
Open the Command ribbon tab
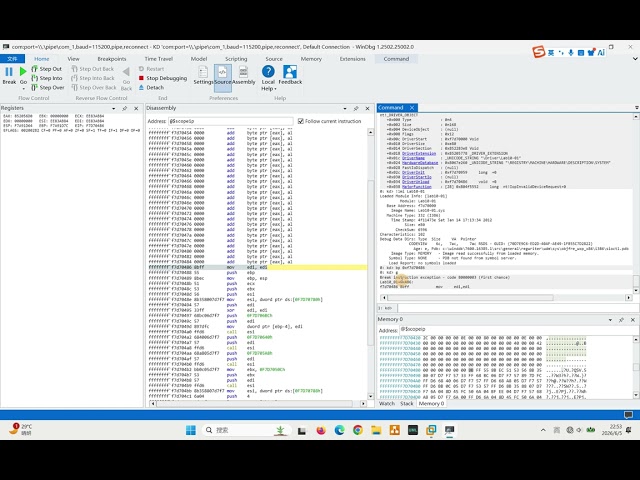396,59
